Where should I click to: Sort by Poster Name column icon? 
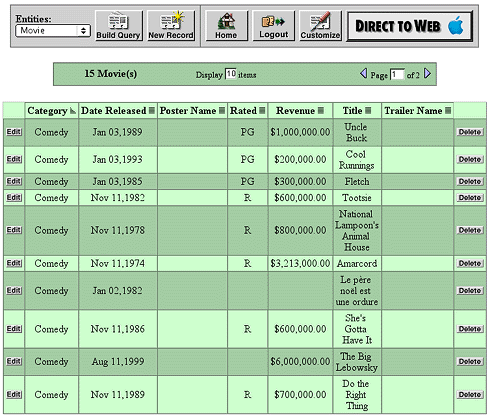222,111
